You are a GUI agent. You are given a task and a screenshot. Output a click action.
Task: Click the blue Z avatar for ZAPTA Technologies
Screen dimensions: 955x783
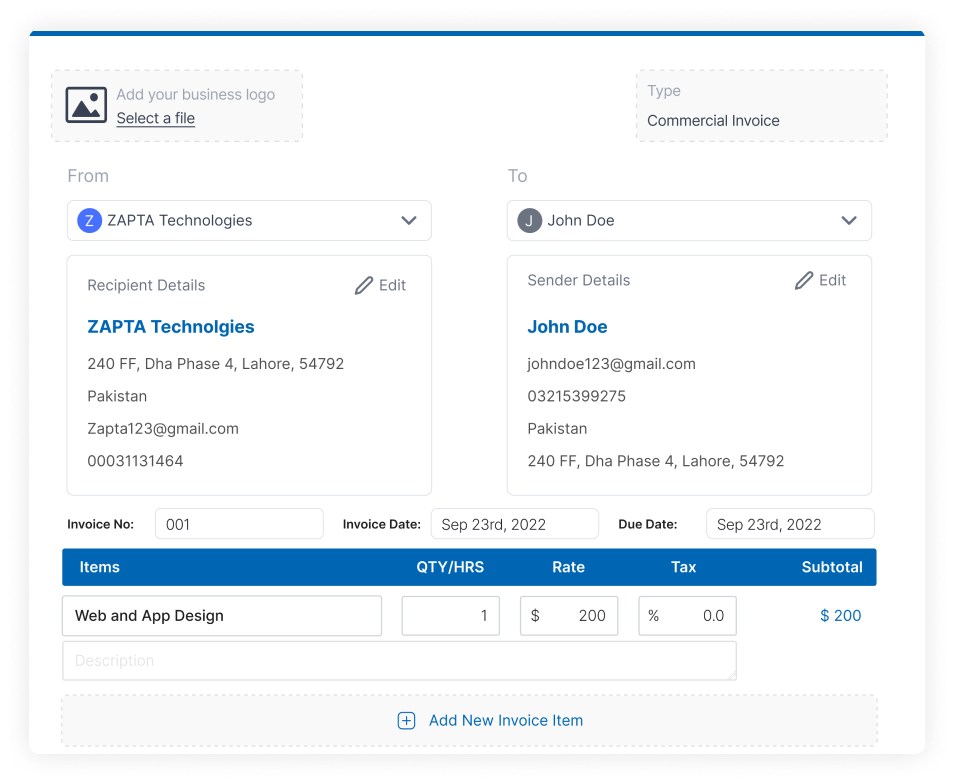pyautogui.click(x=89, y=221)
